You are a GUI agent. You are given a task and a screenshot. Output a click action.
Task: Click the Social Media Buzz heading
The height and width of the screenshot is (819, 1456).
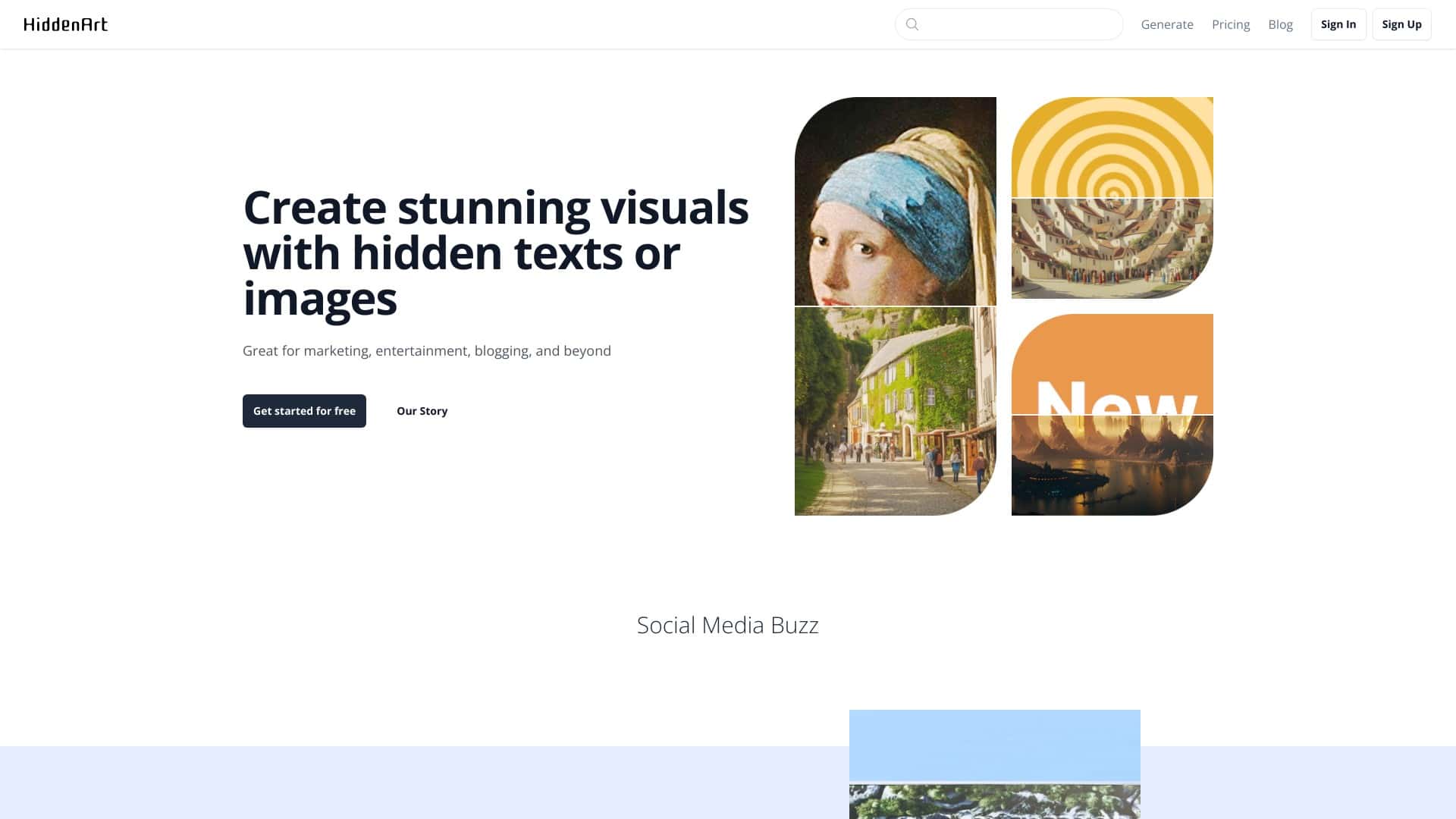(x=728, y=625)
